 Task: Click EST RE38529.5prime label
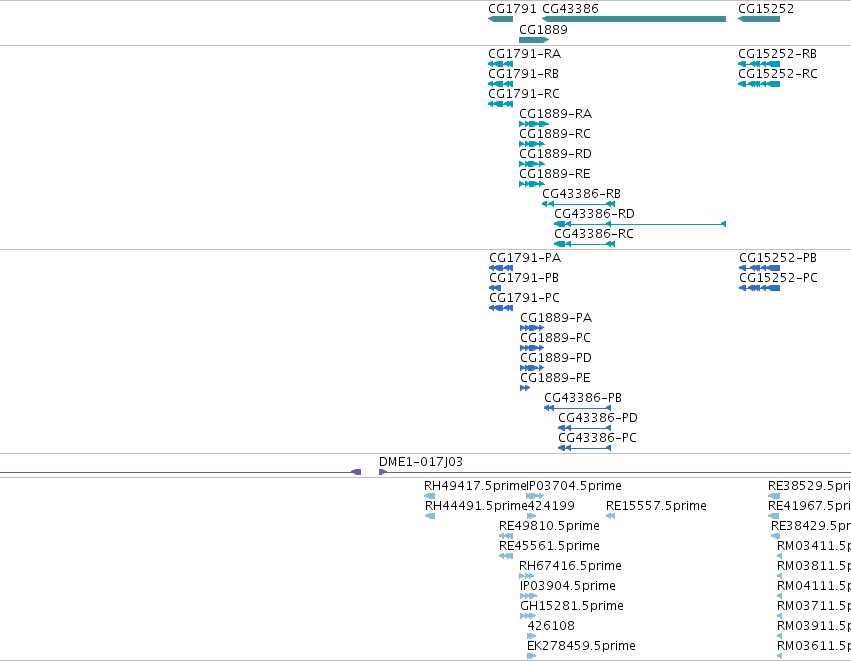(x=809, y=486)
